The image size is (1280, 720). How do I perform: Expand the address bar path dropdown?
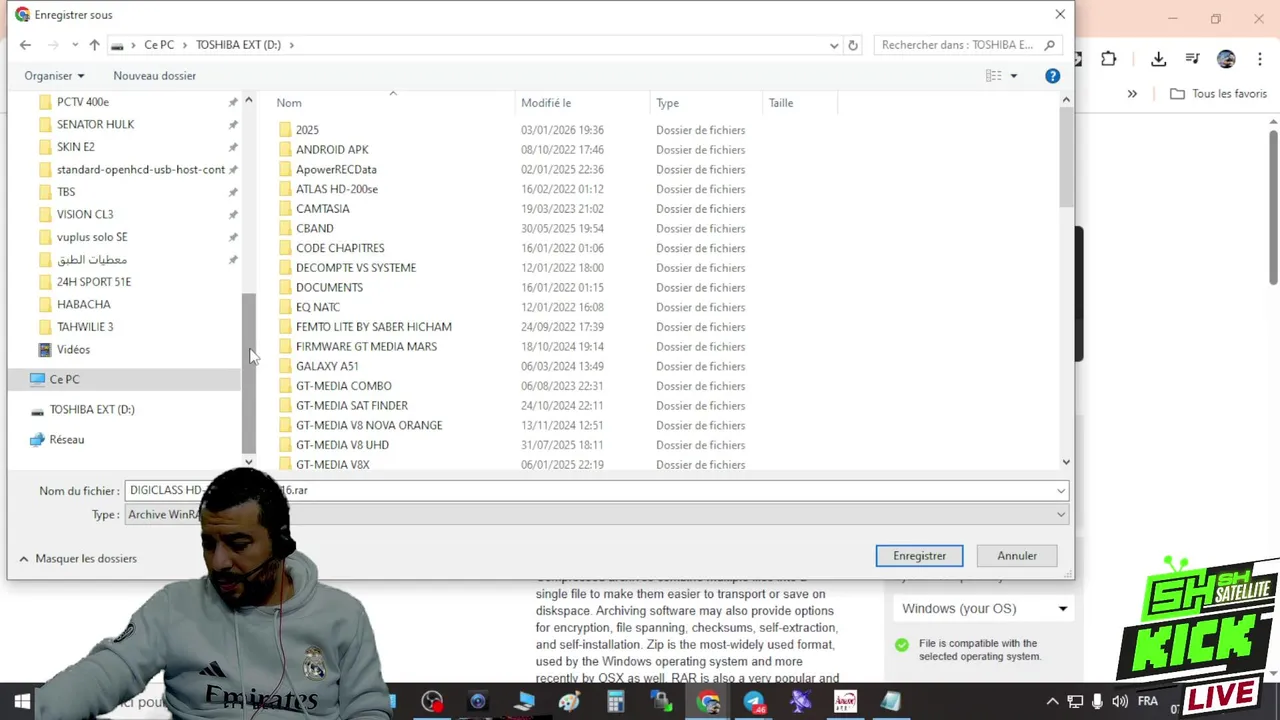tap(833, 45)
